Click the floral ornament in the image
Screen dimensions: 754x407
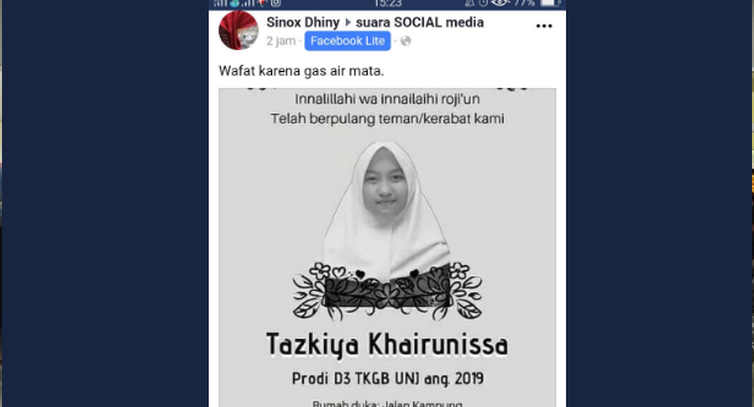coord(388,292)
